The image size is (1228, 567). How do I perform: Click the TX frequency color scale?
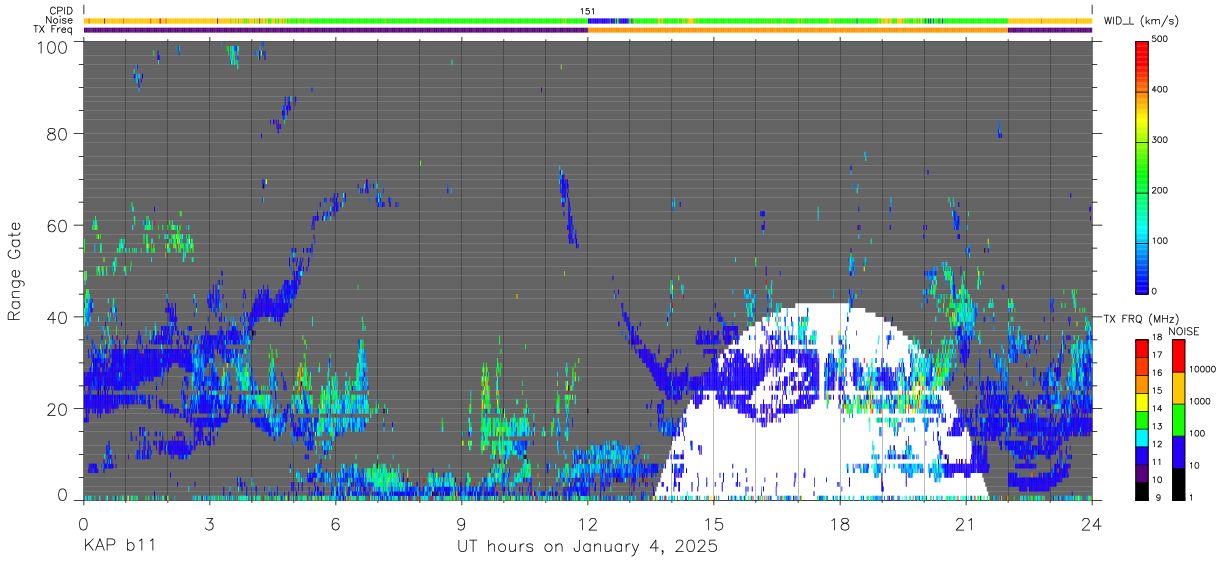pos(1142,420)
